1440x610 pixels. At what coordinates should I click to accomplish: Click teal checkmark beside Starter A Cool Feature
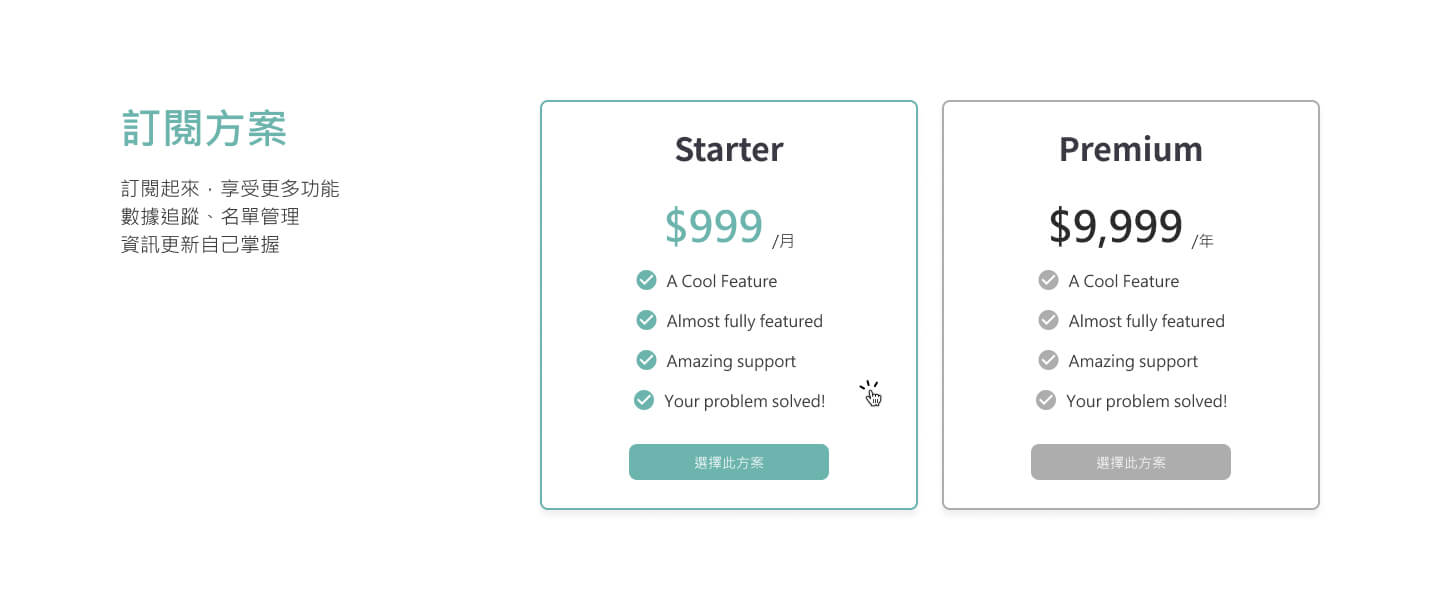click(646, 280)
